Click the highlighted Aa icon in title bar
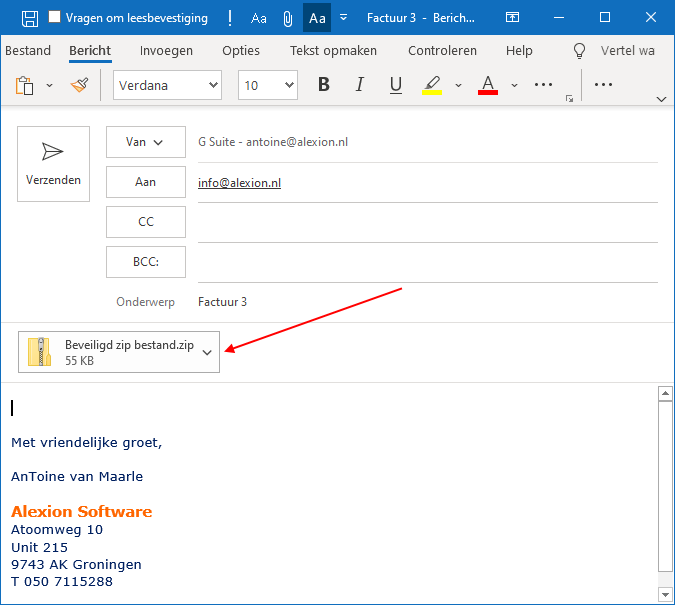 317,18
